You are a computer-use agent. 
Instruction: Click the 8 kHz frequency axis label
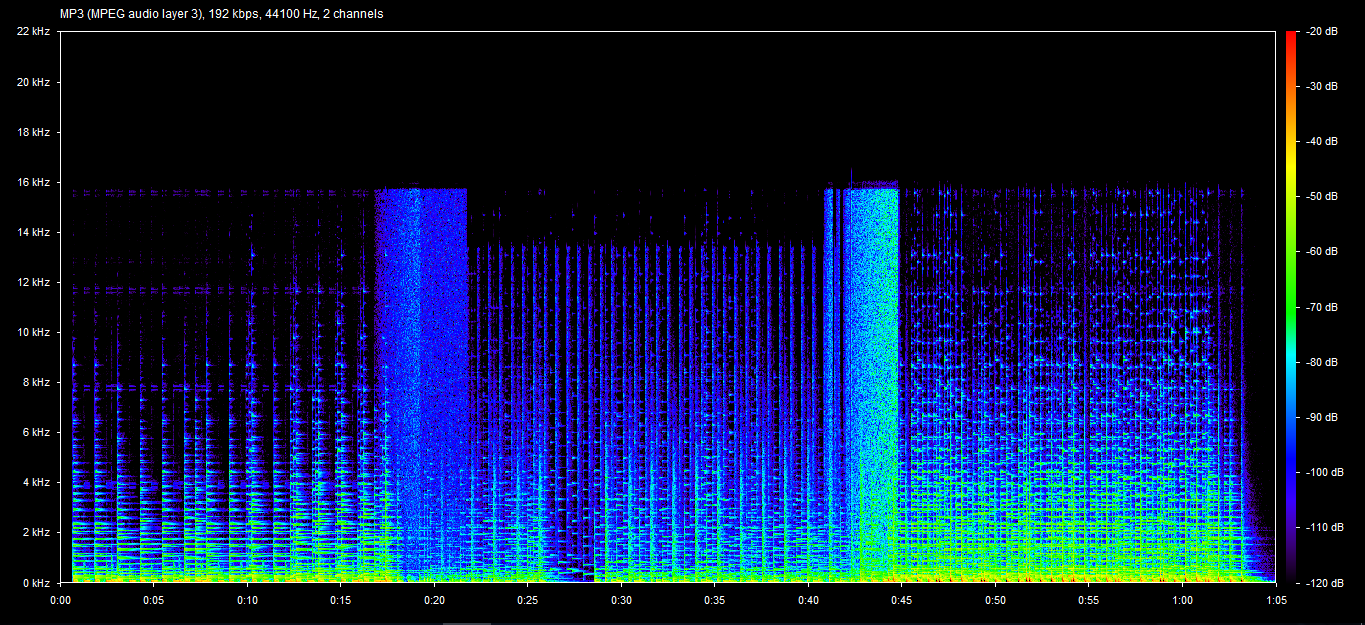(36, 382)
